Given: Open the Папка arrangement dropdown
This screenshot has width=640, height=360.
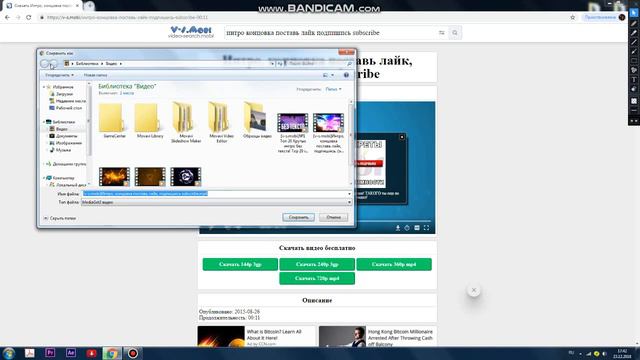Looking at the screenshot, I should coord(333,89).
